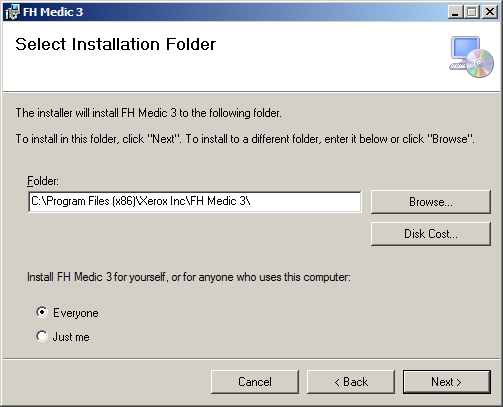The height and width of the screenshot is (407, 503).
Task: Go to previous step with Back
Action: tap(351, 382)
